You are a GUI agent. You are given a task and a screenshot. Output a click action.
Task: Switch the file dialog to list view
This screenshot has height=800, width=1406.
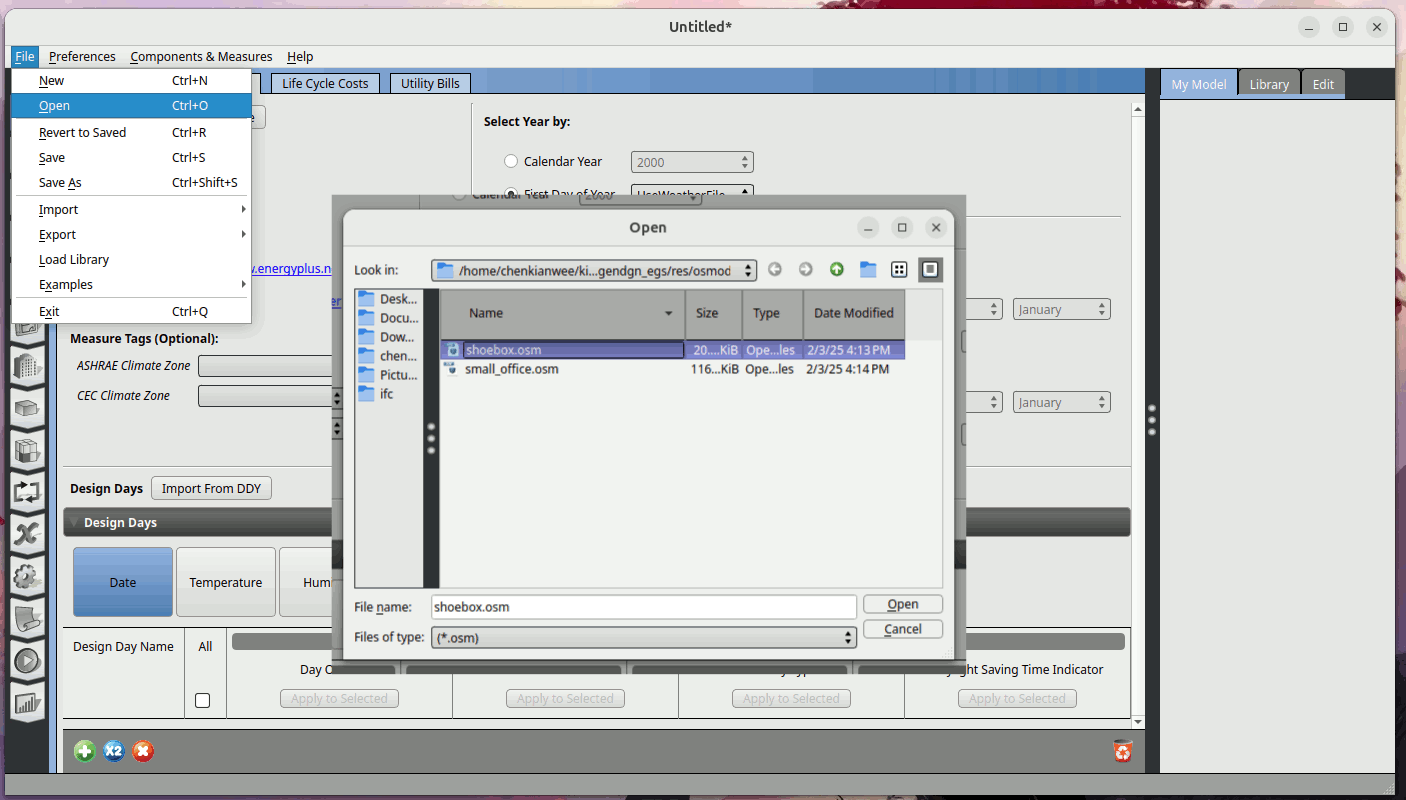[x=899, y=270]
